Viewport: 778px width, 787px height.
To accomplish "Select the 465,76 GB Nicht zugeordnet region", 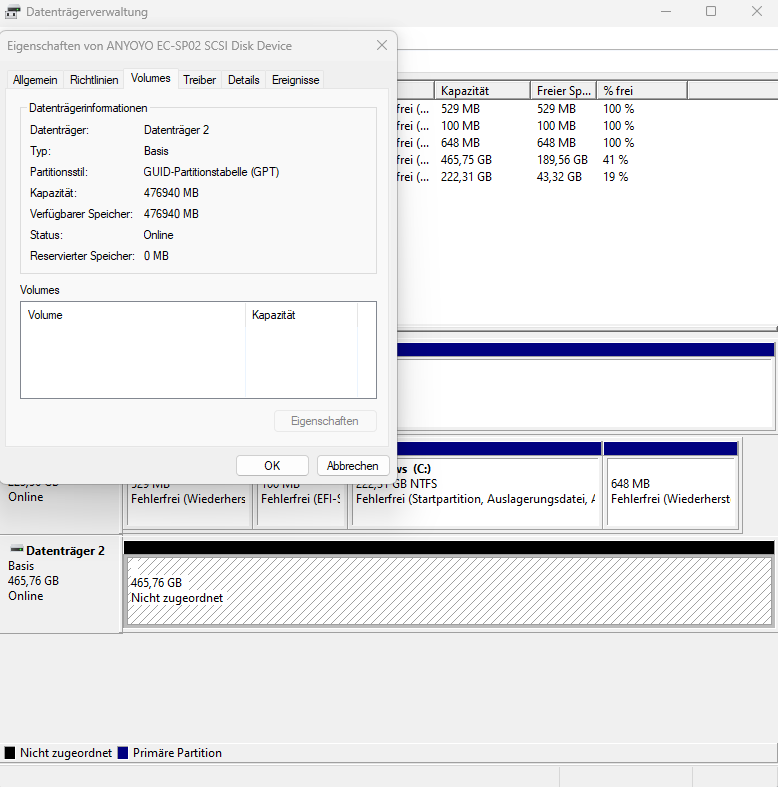I will point(449,591).
